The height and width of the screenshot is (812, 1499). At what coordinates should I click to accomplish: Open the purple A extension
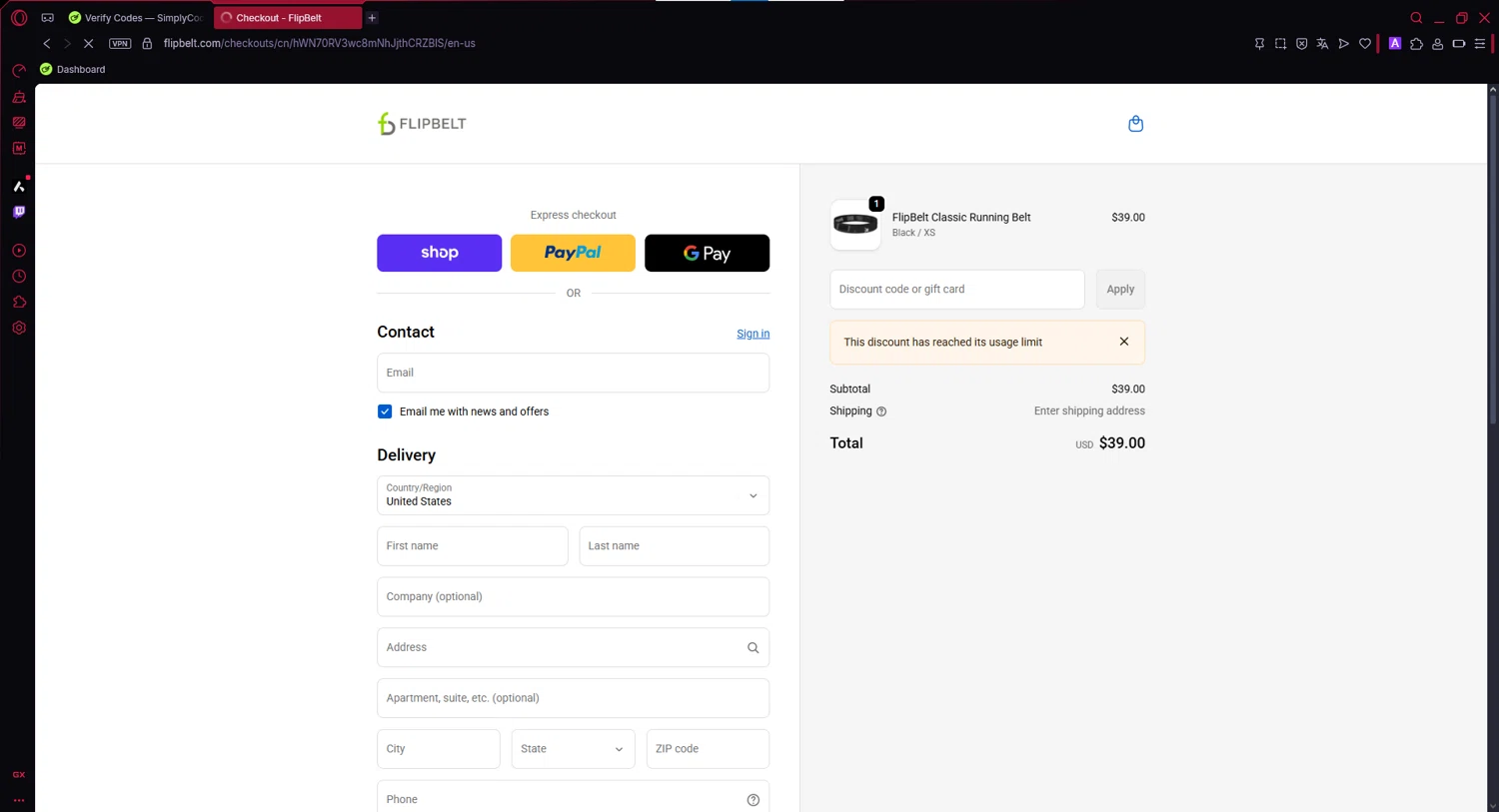click(x=1395, y=44)
